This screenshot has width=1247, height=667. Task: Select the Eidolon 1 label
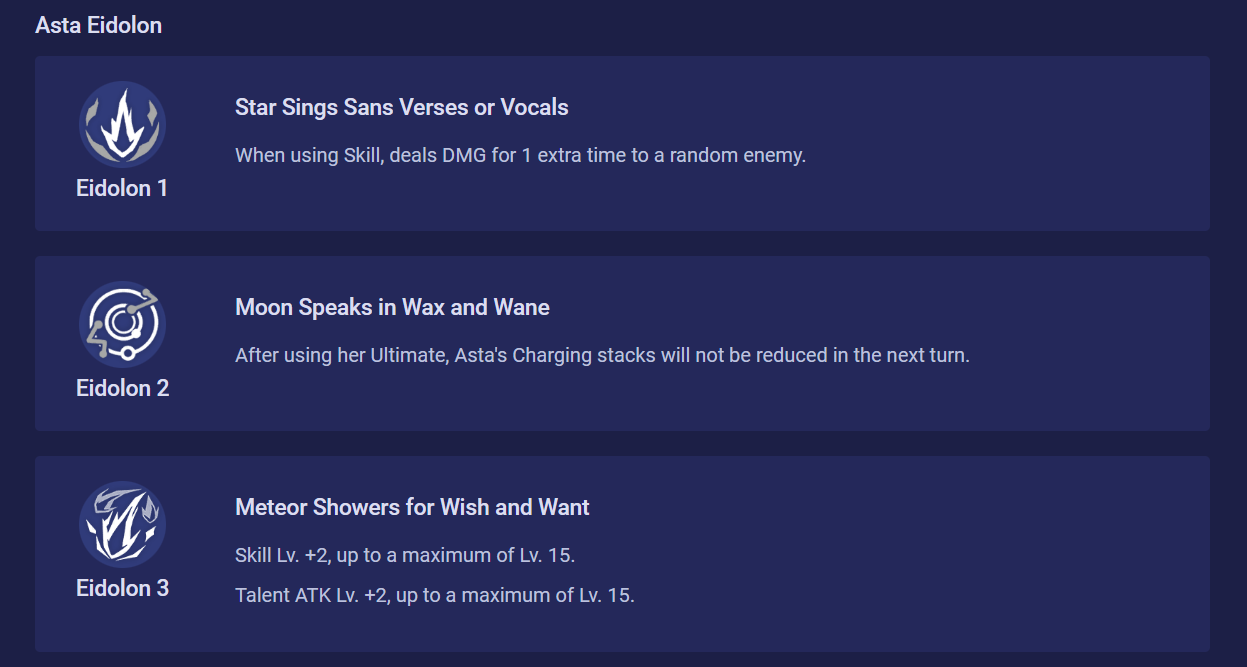point(122,188)
